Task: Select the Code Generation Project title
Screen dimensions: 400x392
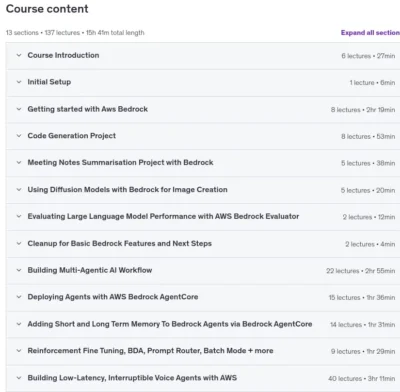Action: (x=72, y=136)
